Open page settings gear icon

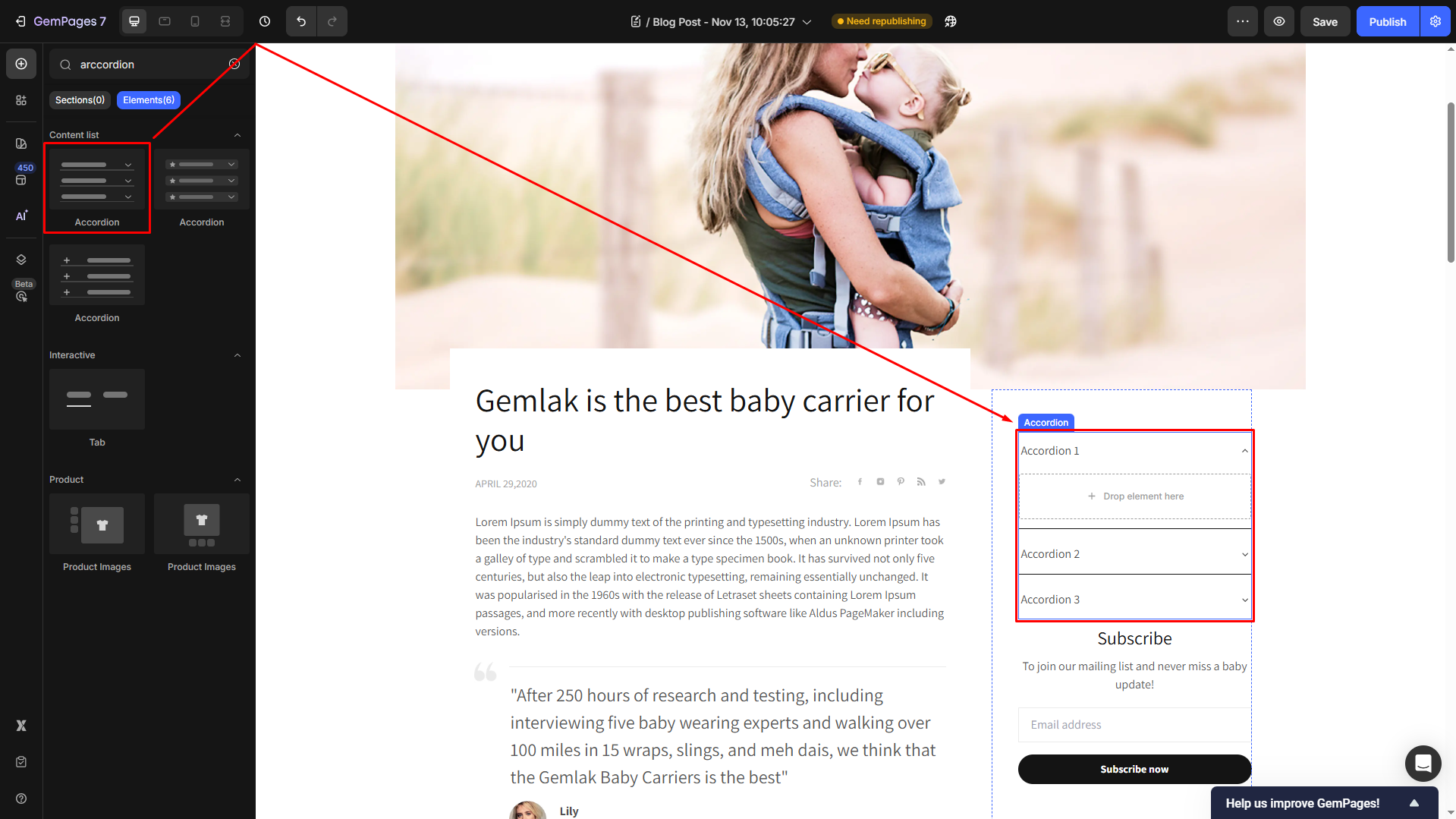tap(1435, 21)
